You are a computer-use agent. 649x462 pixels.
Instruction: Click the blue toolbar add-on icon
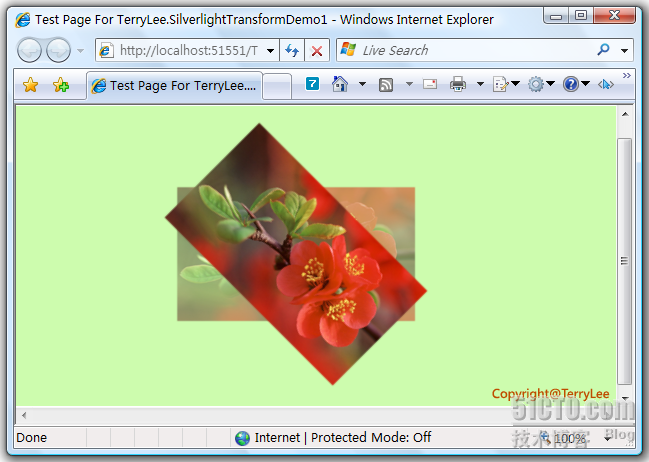[312, 84]
